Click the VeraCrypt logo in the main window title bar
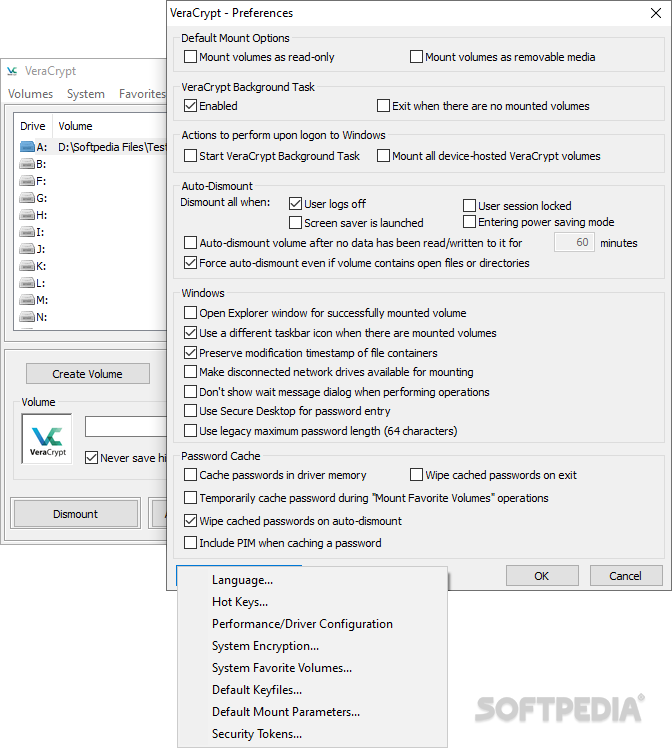Image resolution: width=672 pixels, height=748 pixels. pos(12,71)
